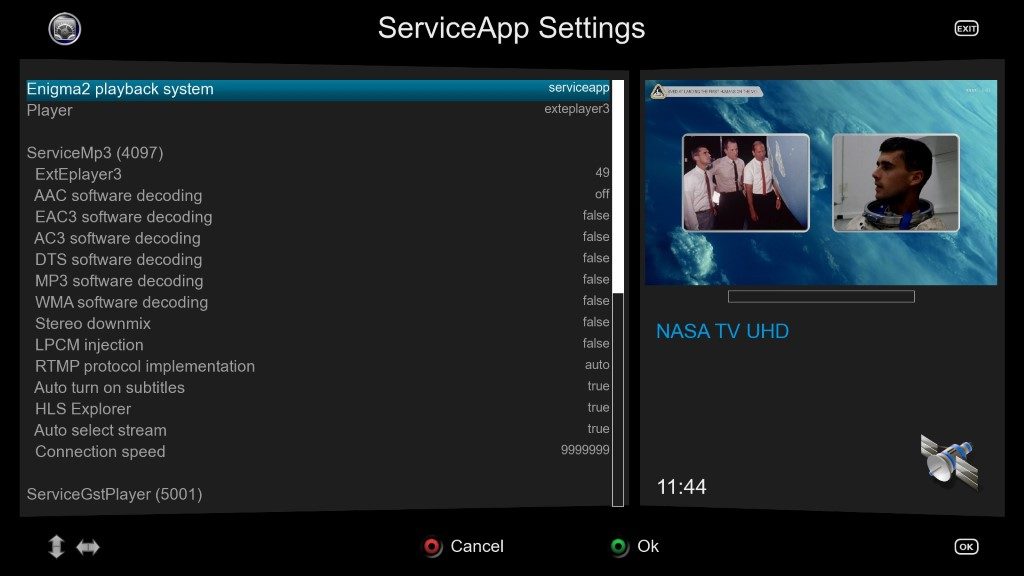
Task: Change Player exteplayer3 selection
Action: pos(577,109)
